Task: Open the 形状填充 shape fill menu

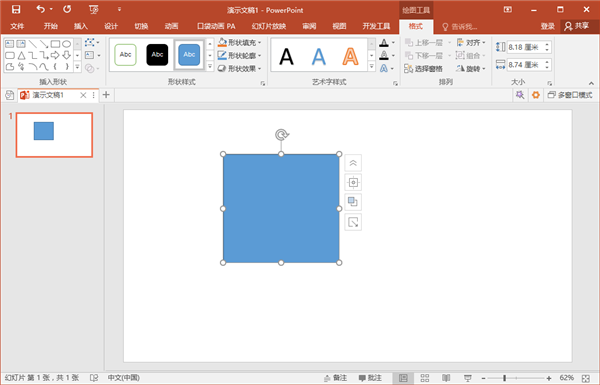Action: pos(239,42)
